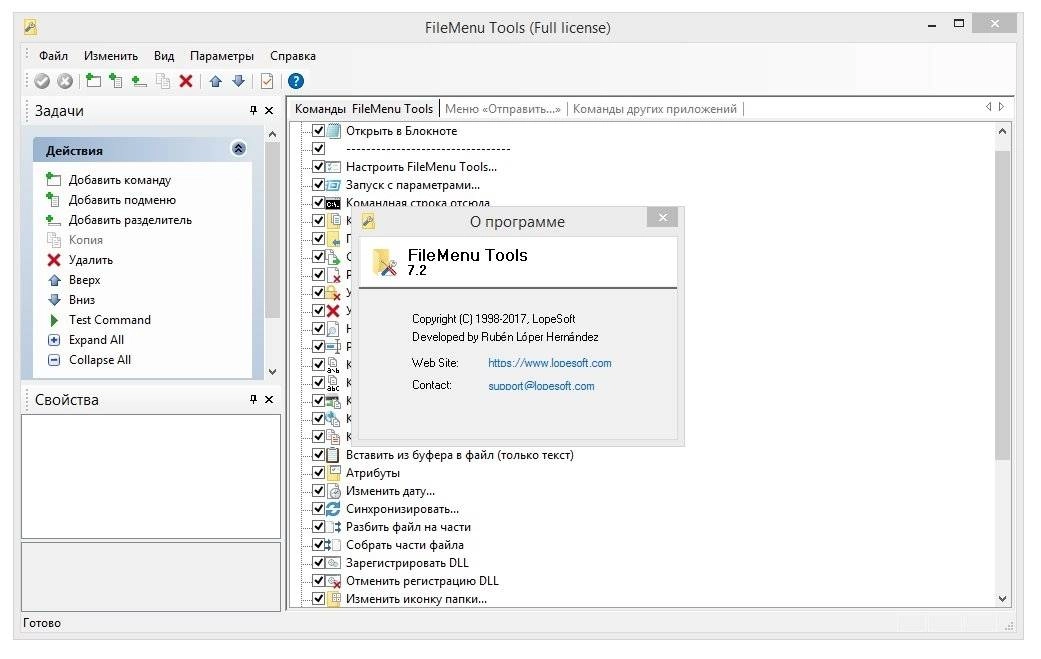Open Help via blue question mark icon

(x=296, y=81)
